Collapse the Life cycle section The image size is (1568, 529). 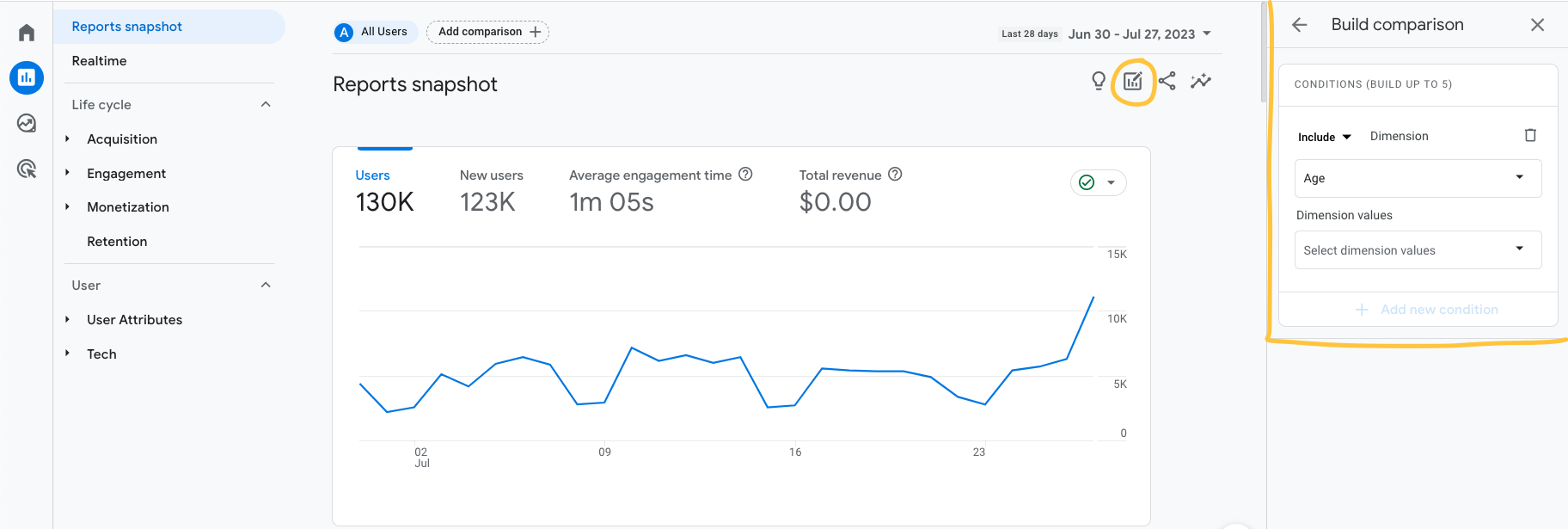click(266, 104)
